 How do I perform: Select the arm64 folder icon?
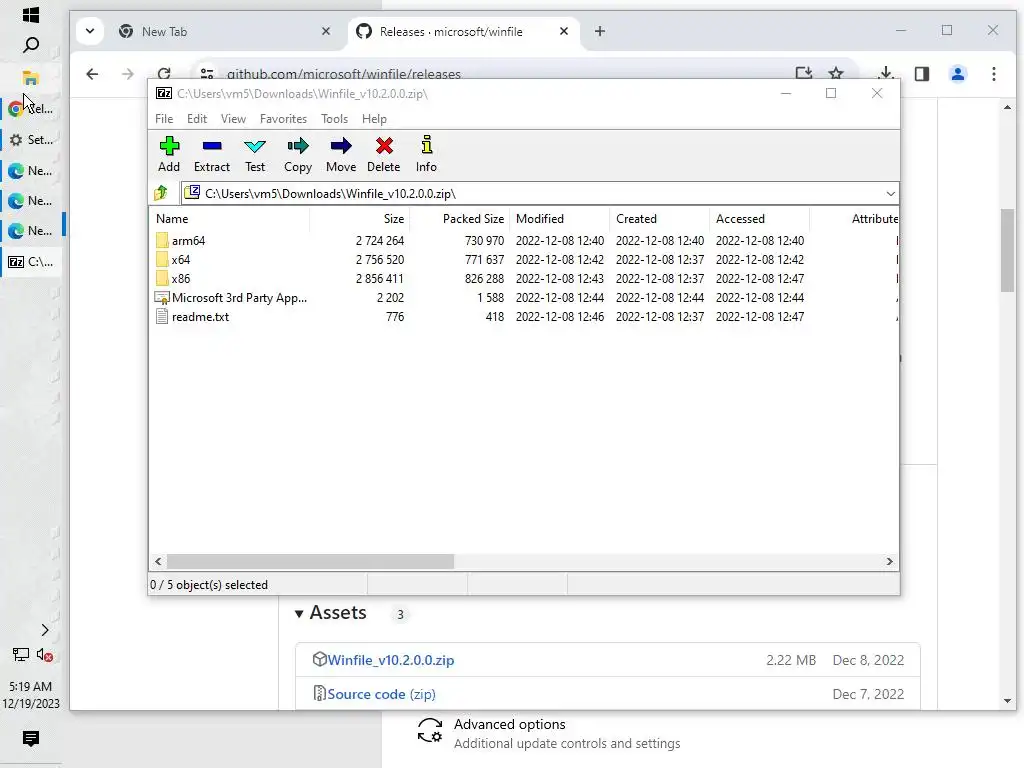(162, 240)
